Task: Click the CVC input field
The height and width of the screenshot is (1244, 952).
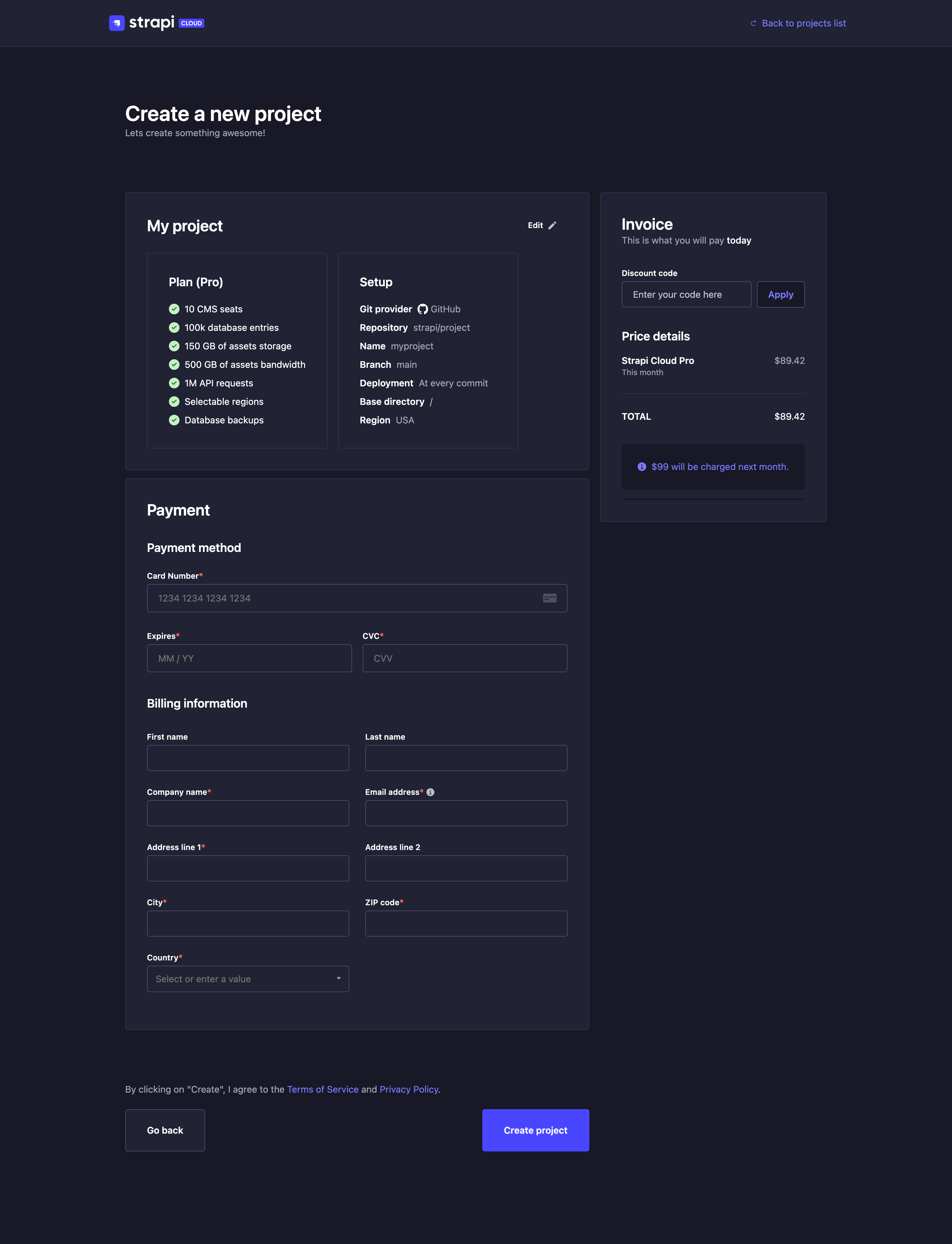Action: pyautogui.click(x=464, y=658)
